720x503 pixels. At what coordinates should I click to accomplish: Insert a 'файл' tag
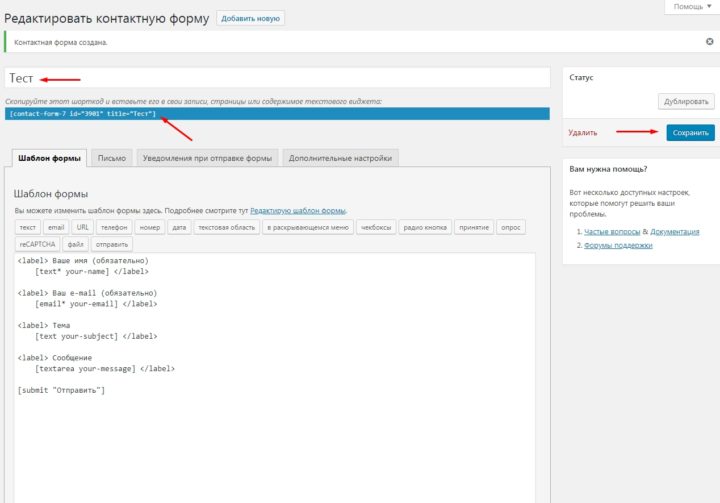(x=75, y=244)
